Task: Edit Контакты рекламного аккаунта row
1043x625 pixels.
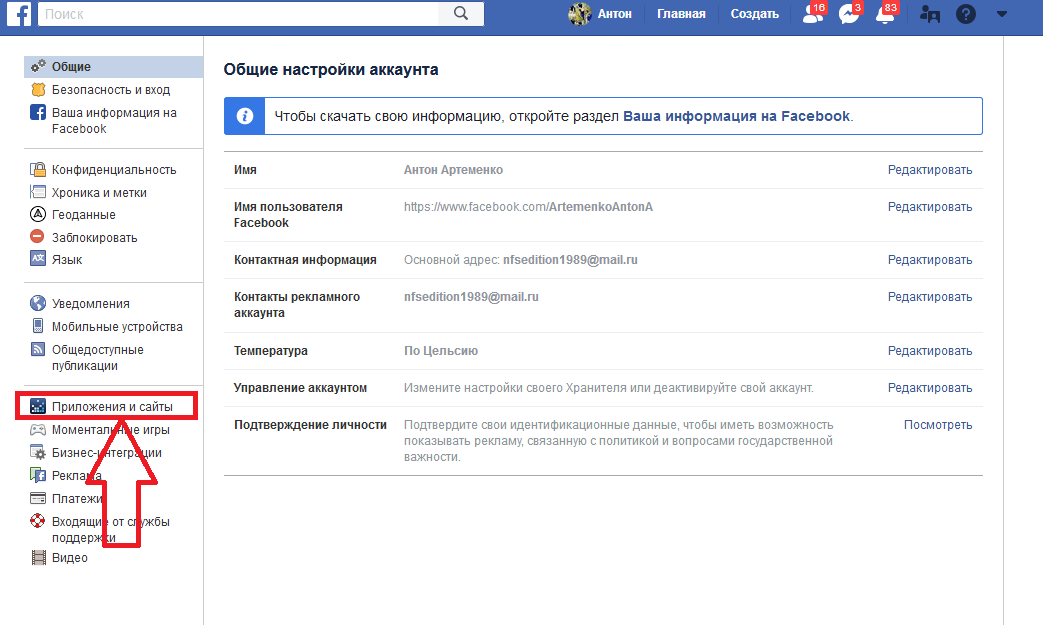Action: (929, 297)
